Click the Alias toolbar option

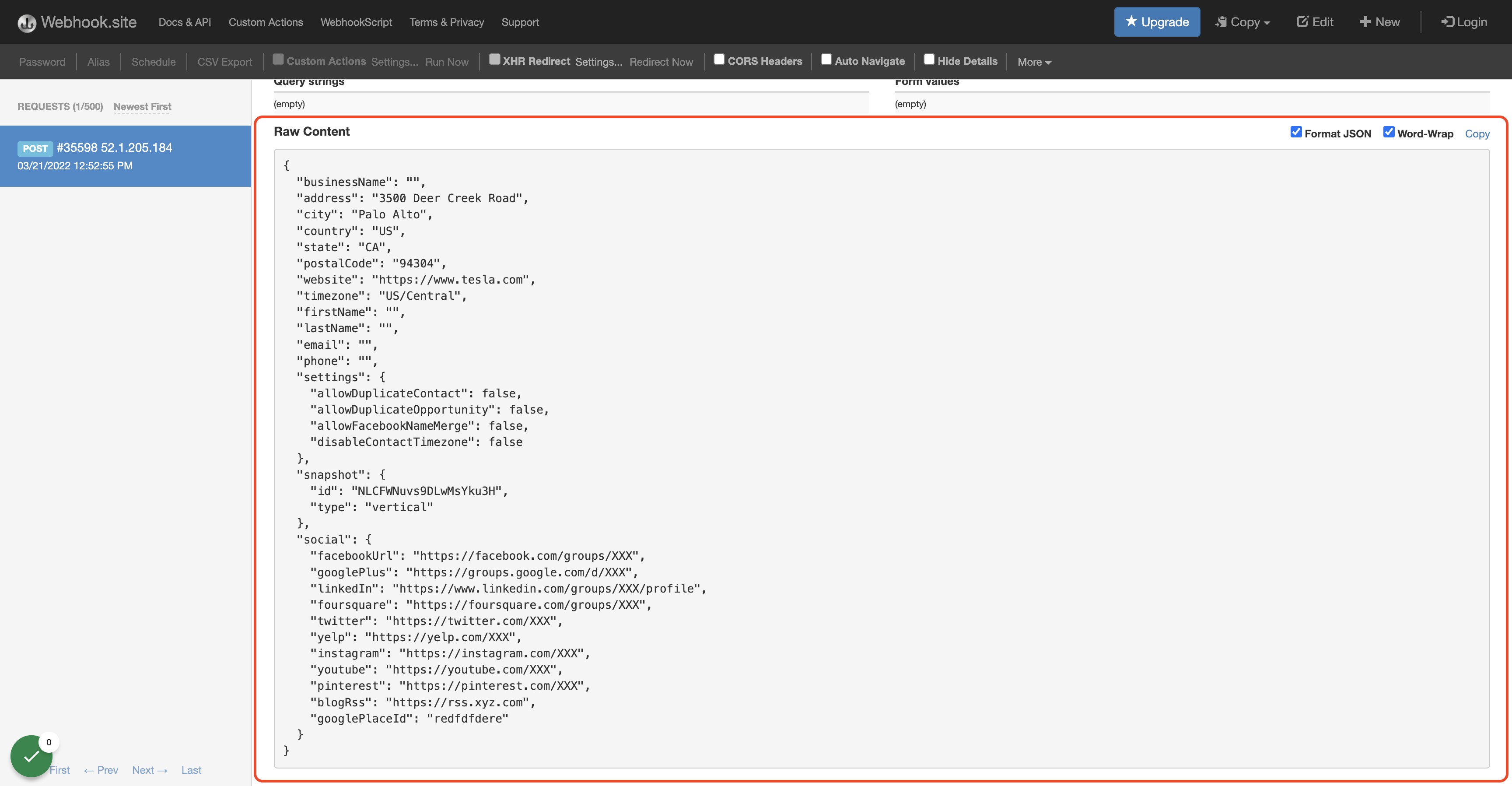point(98,62)
